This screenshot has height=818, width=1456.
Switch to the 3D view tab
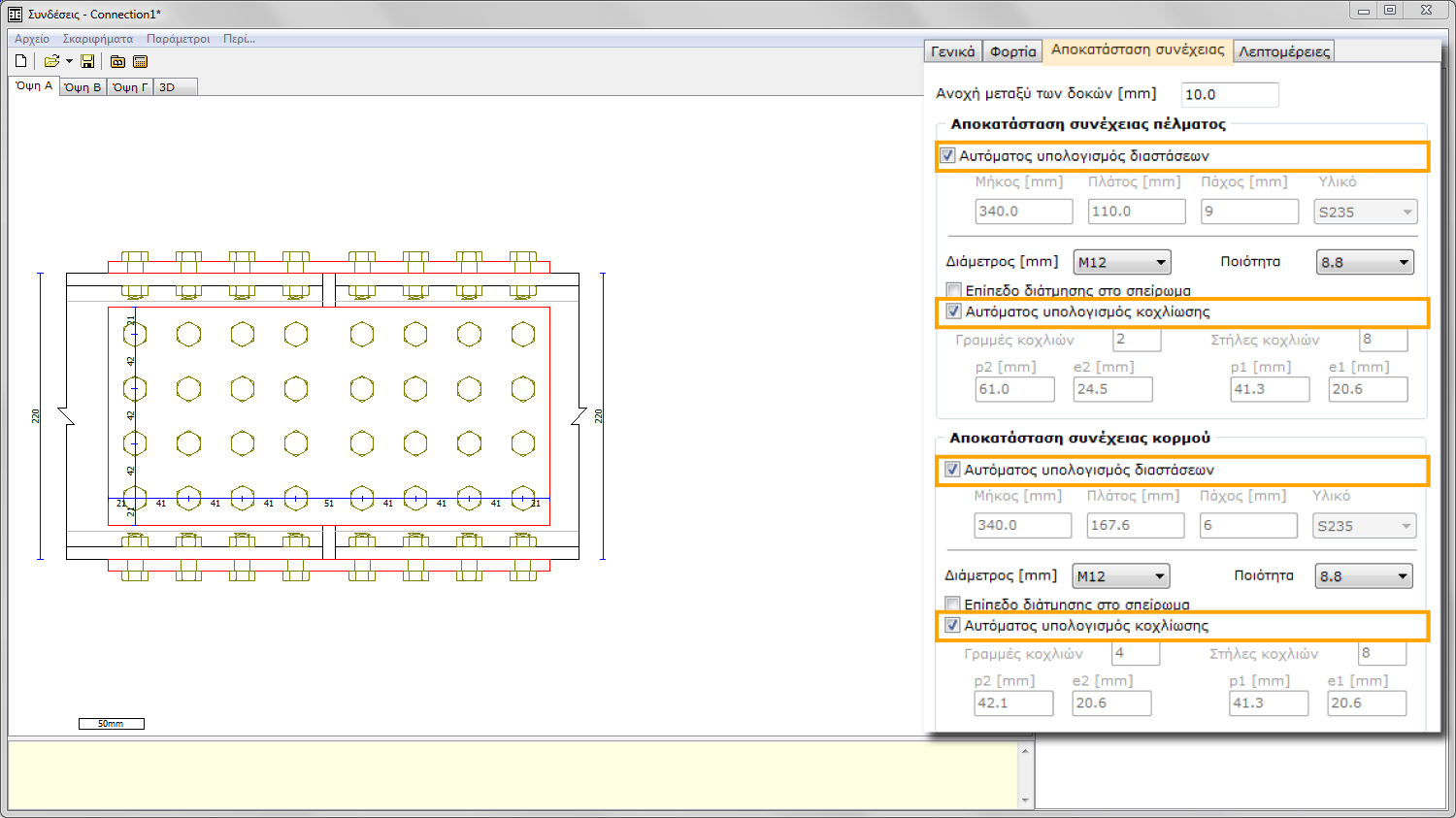click(x=167, y=87)
